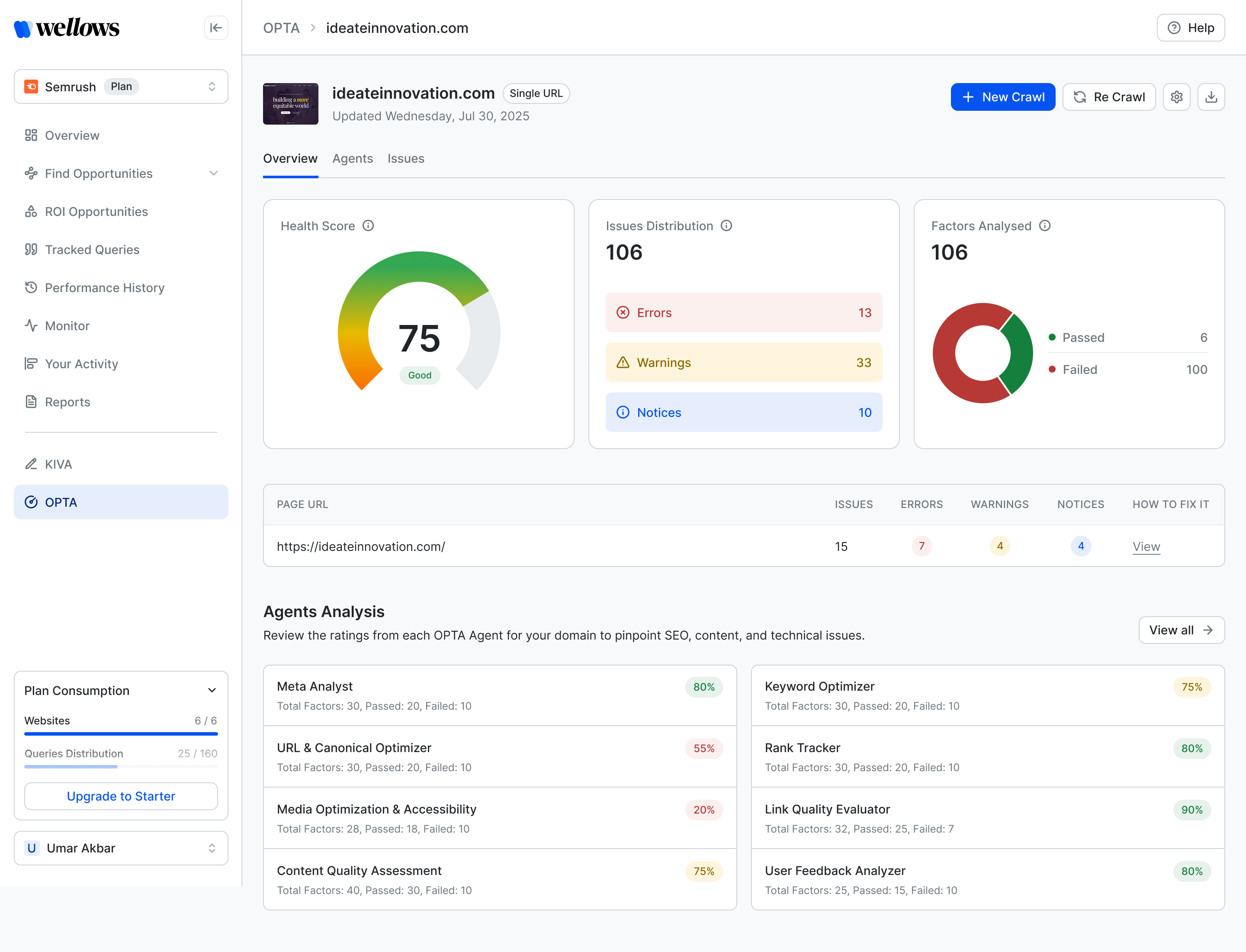Screen dimensions: 1246x952
Task: Show Factors Analysed info icon
Action: click(x=1045, y=225)
